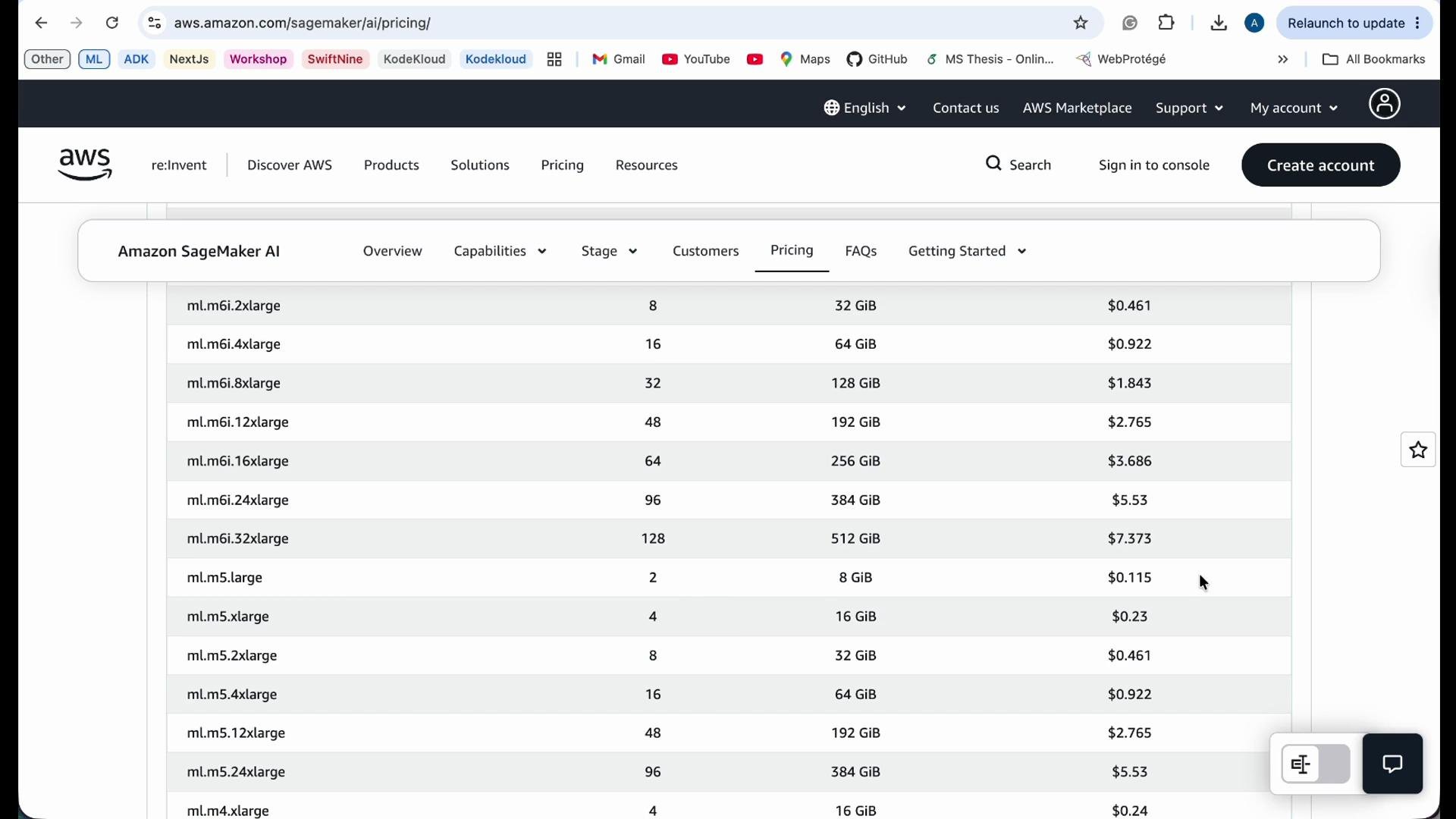Open the Discover AWS menu

(290, 165)
